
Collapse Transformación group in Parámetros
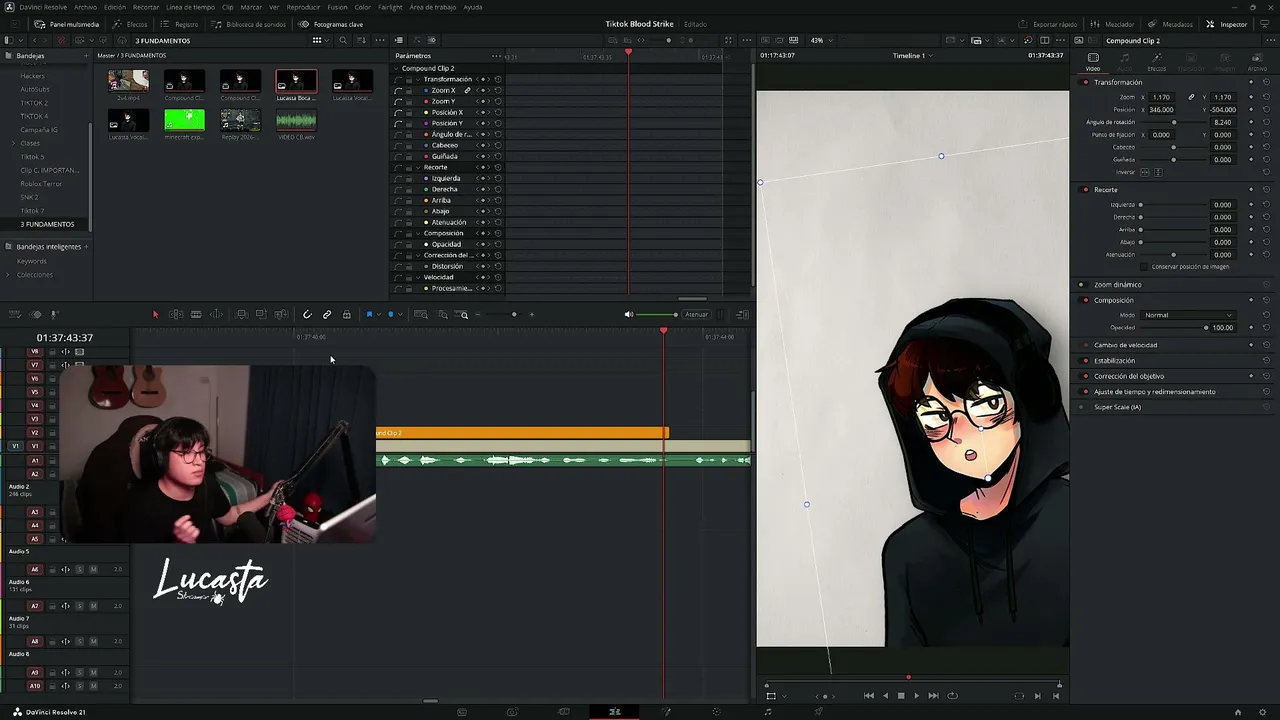click(x=419, y=79)
